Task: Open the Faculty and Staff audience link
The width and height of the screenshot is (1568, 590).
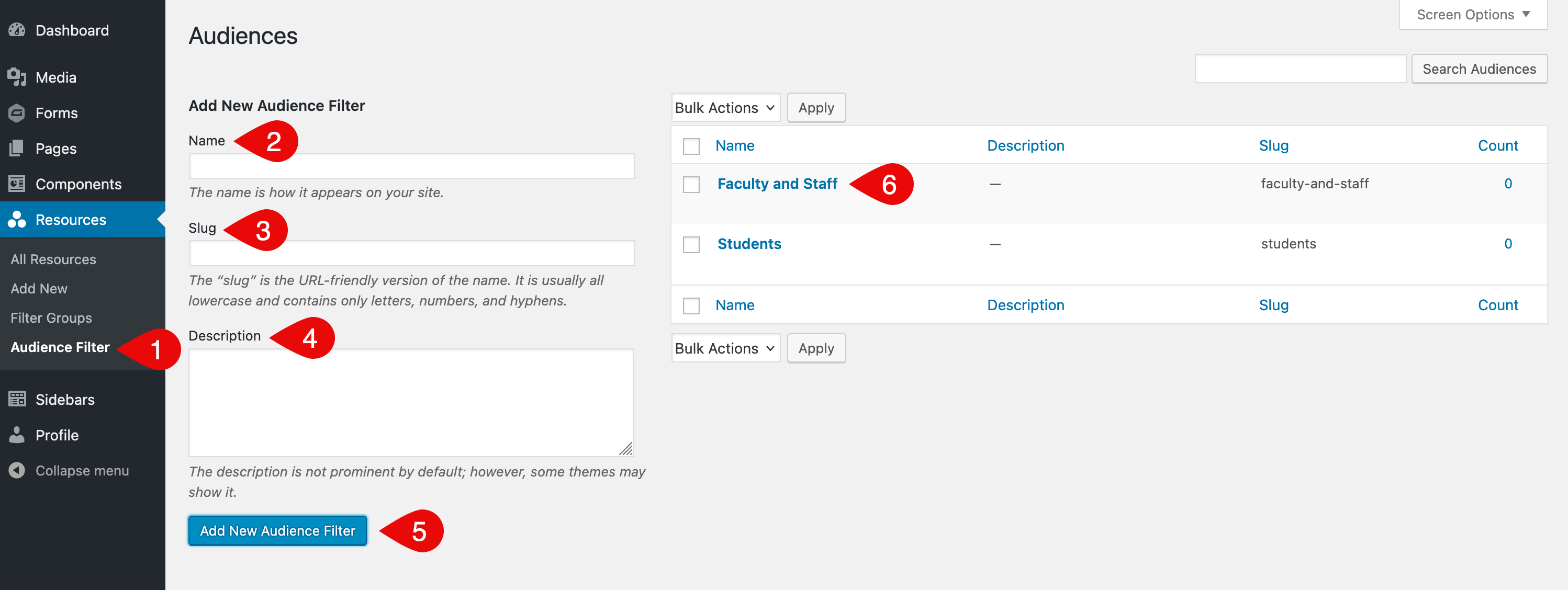Action: click(x=777, y=184)
